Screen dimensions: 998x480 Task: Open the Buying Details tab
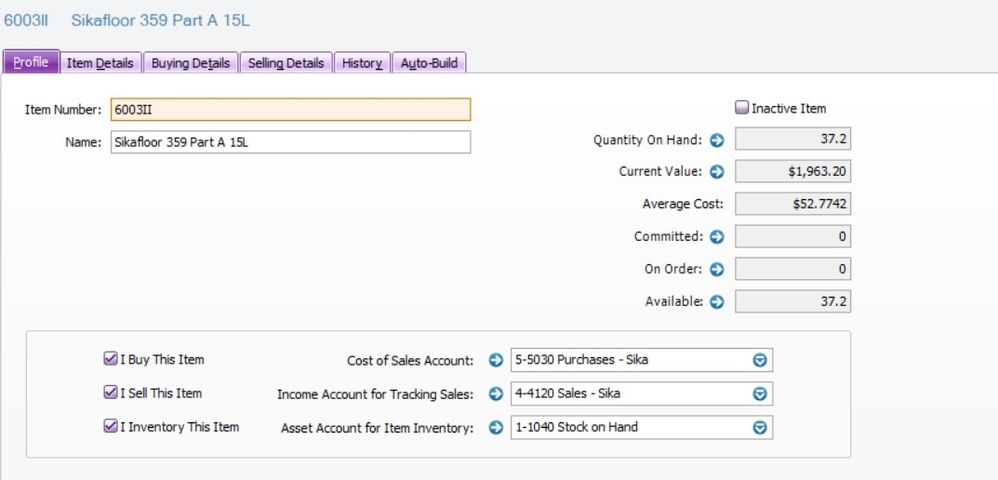coord(190,63)
